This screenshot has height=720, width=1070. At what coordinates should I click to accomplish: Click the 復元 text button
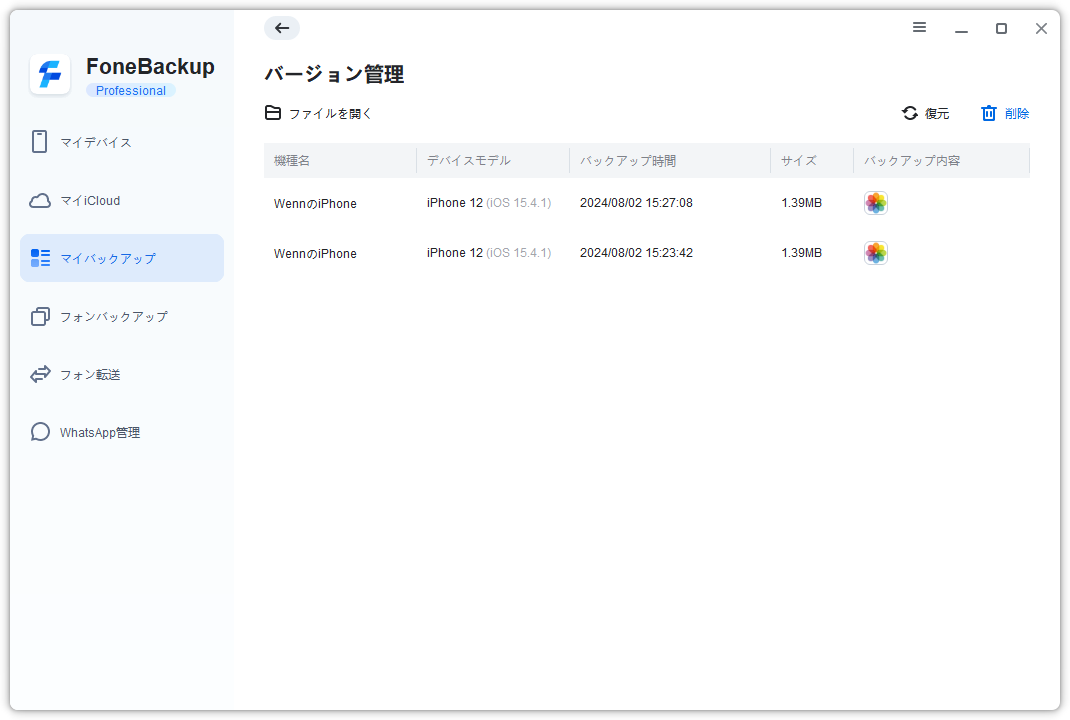coord(937,113)
